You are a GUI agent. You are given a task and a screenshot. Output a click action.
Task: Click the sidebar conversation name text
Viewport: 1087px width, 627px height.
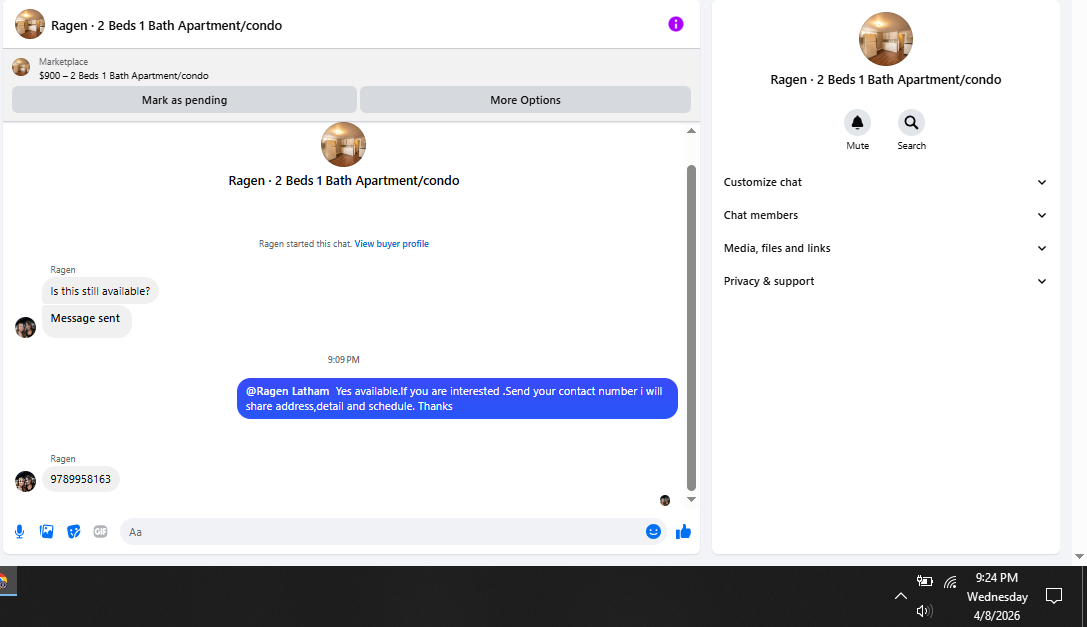click(885, 80)
